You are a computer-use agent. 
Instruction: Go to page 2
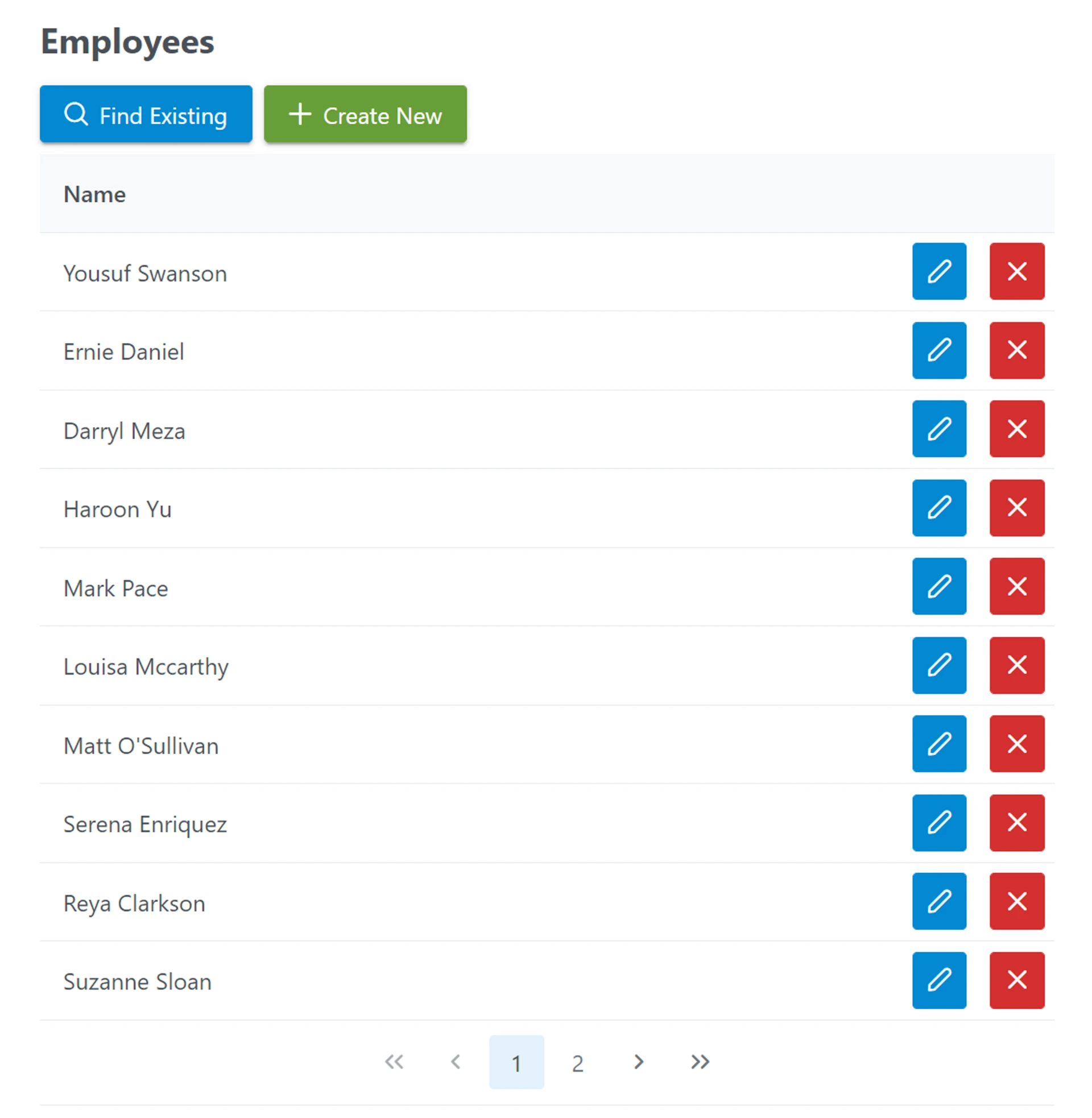[x=577, y=1062]
